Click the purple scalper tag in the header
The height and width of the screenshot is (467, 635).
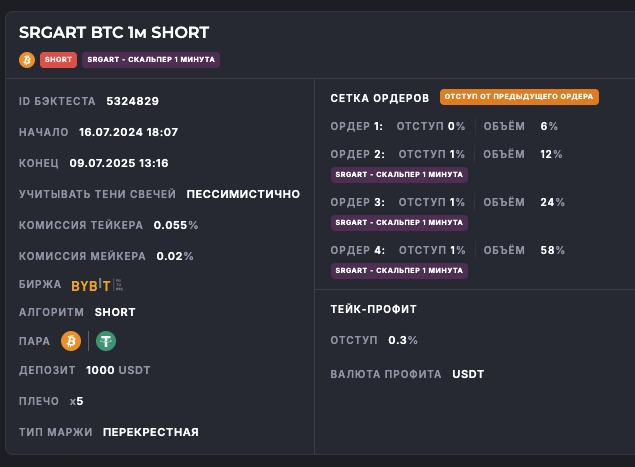pos(150,60)
